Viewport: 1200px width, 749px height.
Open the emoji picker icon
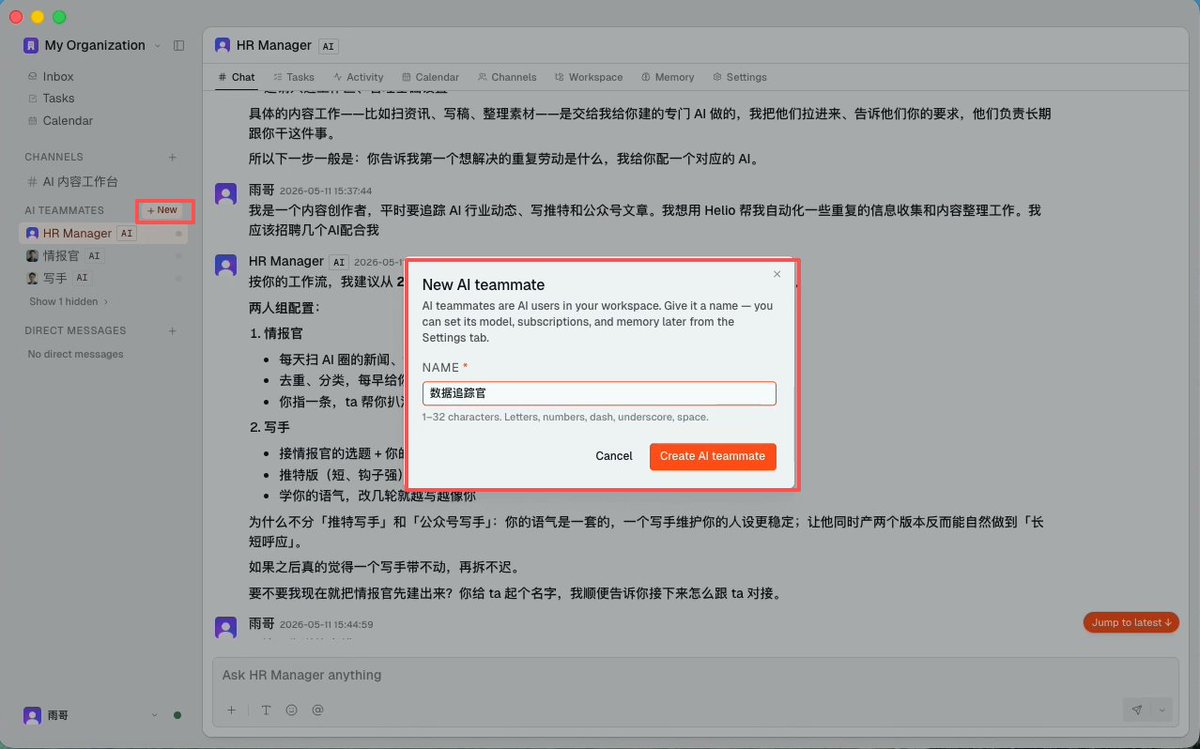click(292, 710)
